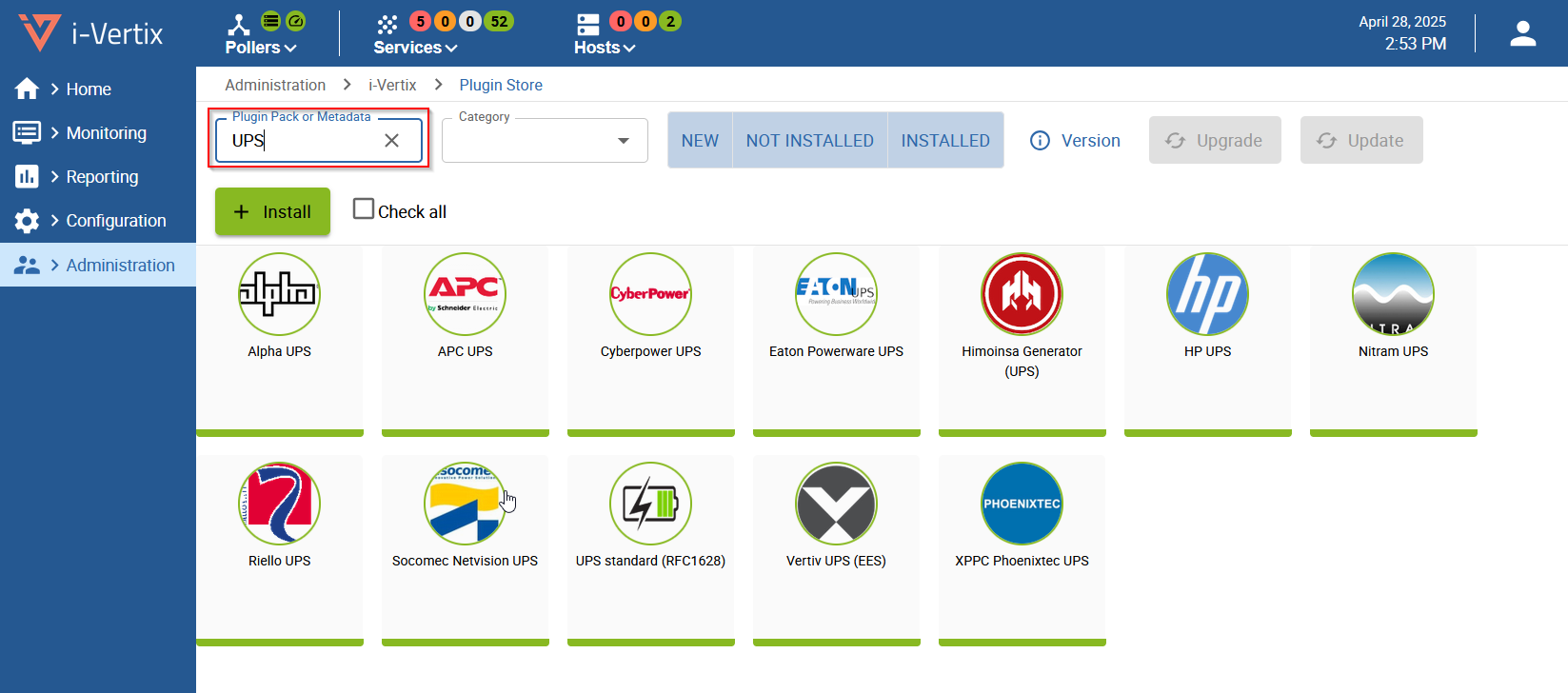Click the Home house icon
1568x693 pixels.
coord(27,89)
